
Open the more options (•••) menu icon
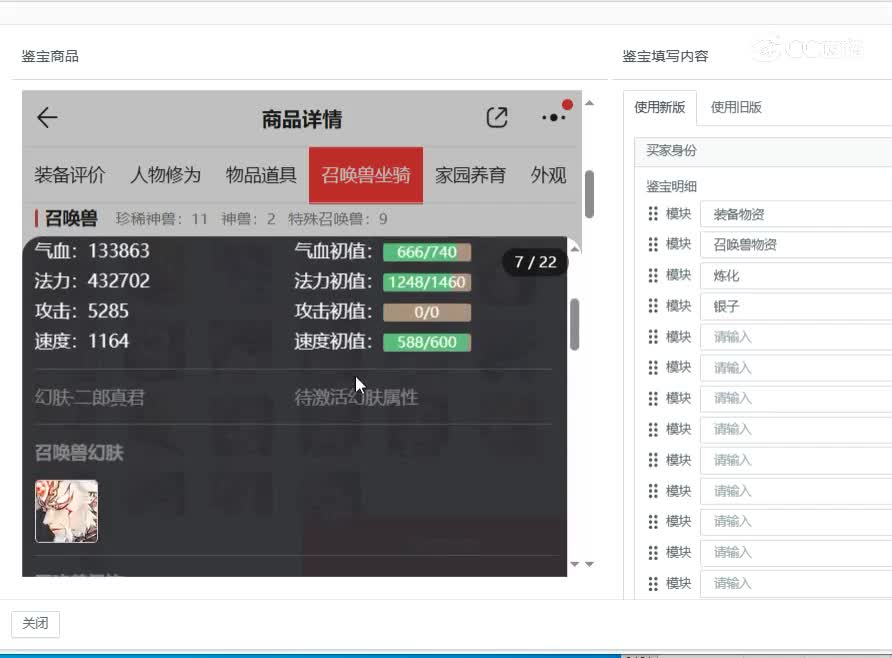coord(554,117)
